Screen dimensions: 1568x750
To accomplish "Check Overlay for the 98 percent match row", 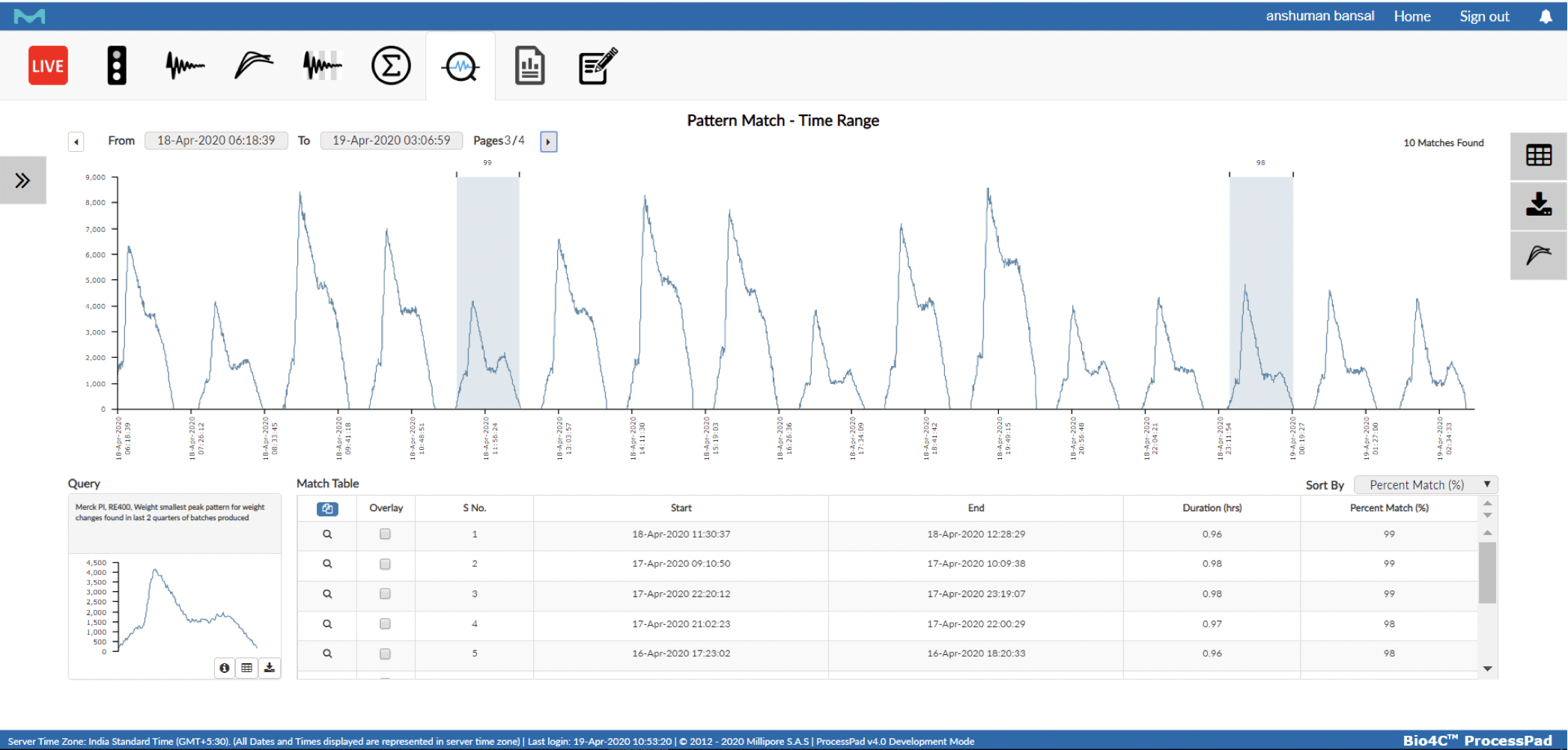I will (x=385, y=624).
